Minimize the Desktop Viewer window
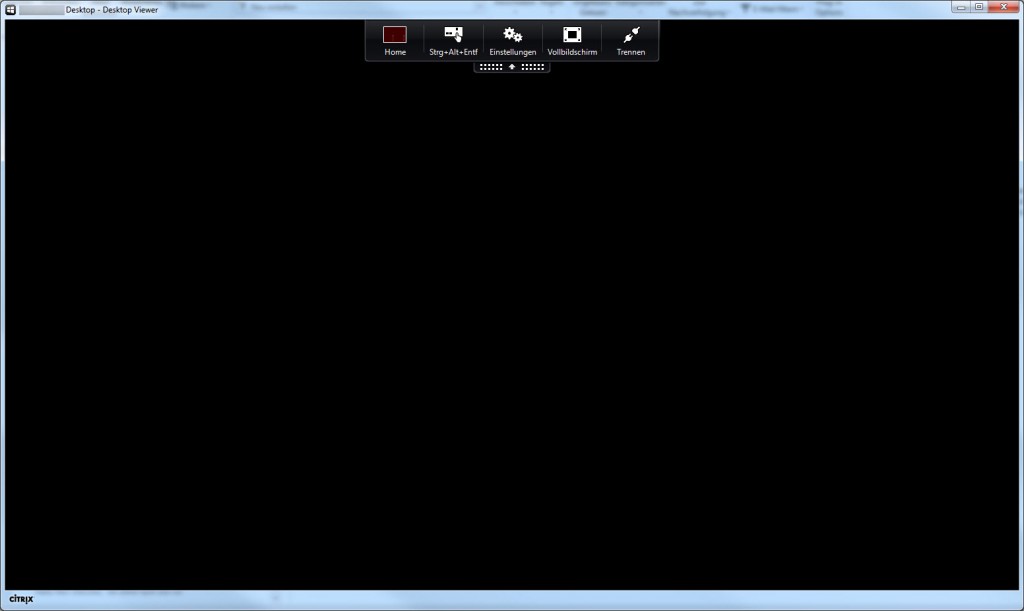This screenshot has width=1024, height=611. click(961, 7)
